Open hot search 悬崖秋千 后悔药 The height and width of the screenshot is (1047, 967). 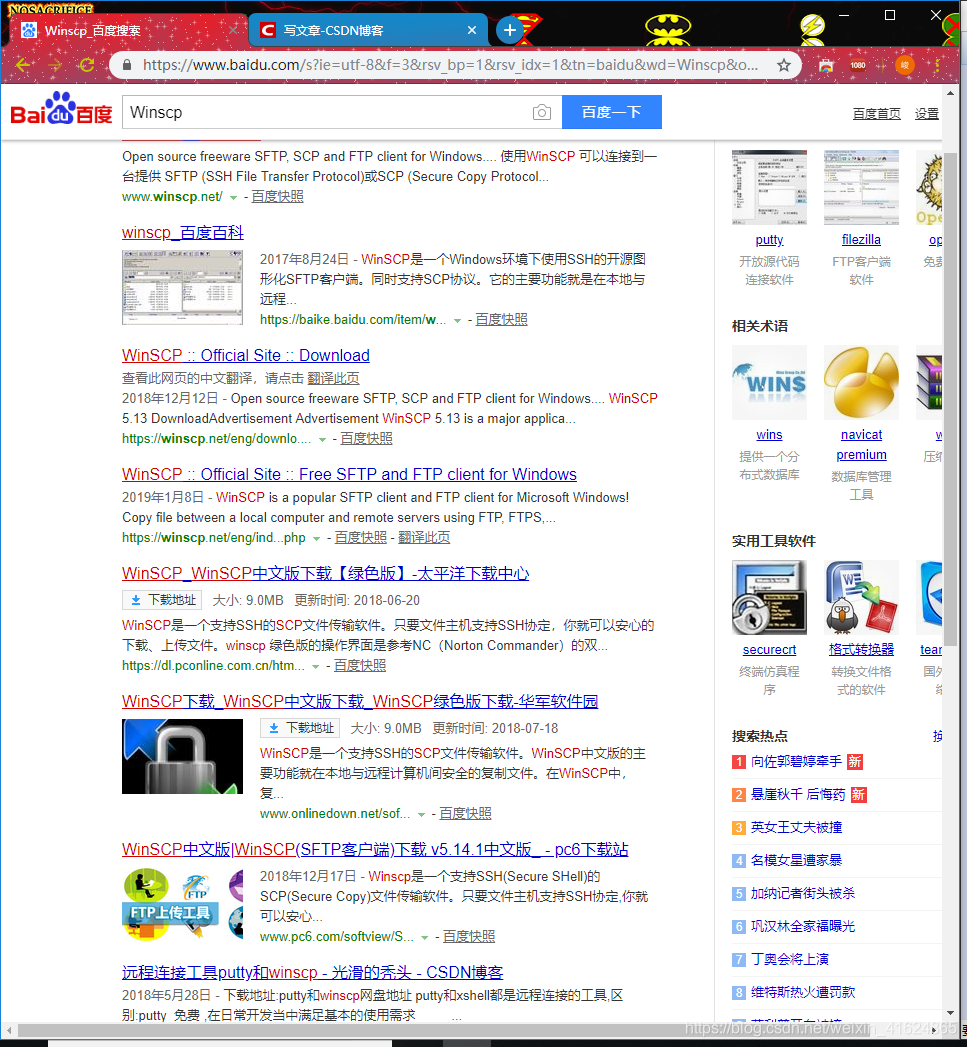pos(798,795)
